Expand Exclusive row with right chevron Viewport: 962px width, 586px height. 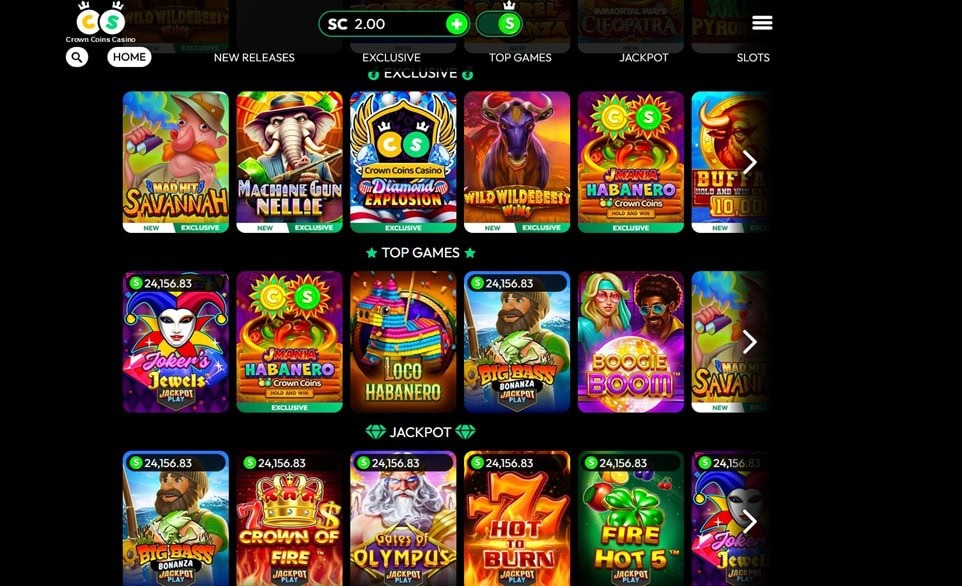pyautogui.click(x=750, y=162)
